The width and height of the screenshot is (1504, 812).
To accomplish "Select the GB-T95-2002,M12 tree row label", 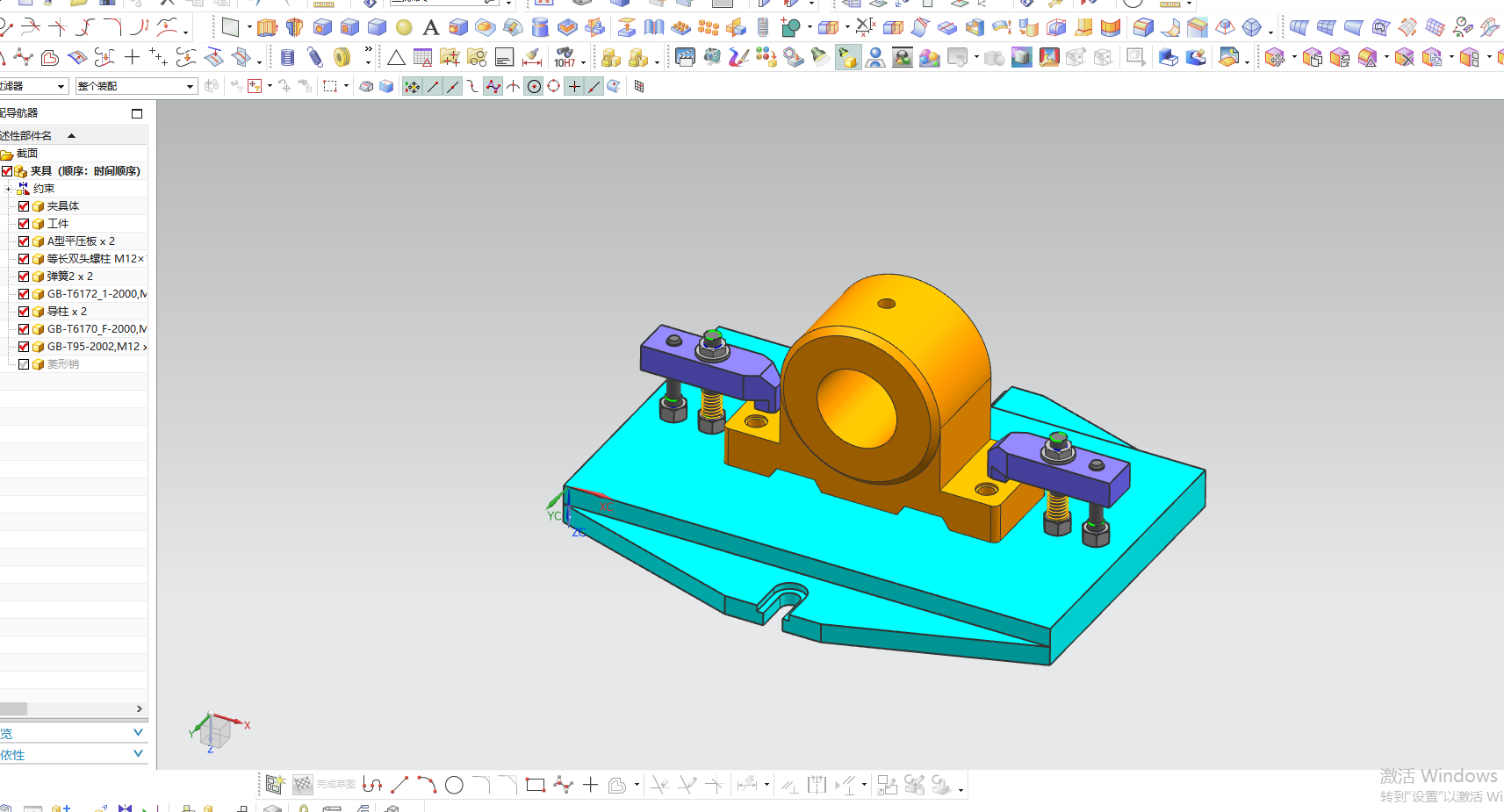I will [x=97, y=347].
